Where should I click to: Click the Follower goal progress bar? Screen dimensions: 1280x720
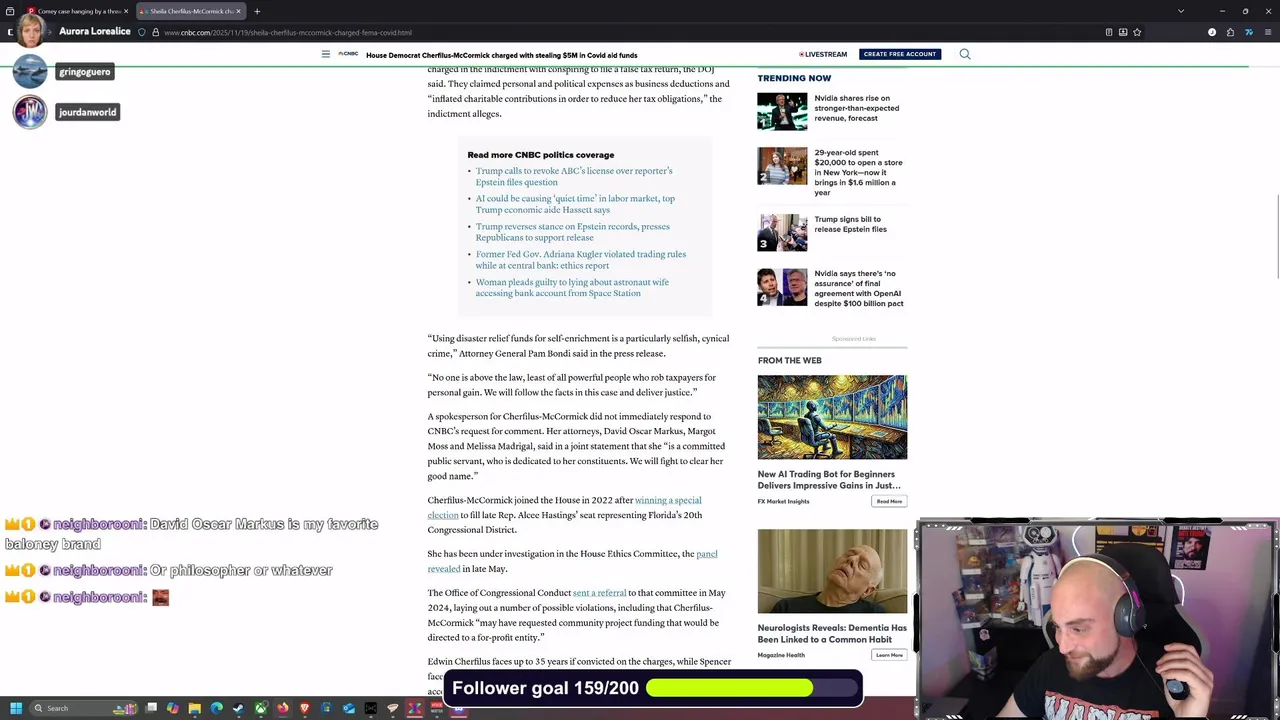[753, 688]
